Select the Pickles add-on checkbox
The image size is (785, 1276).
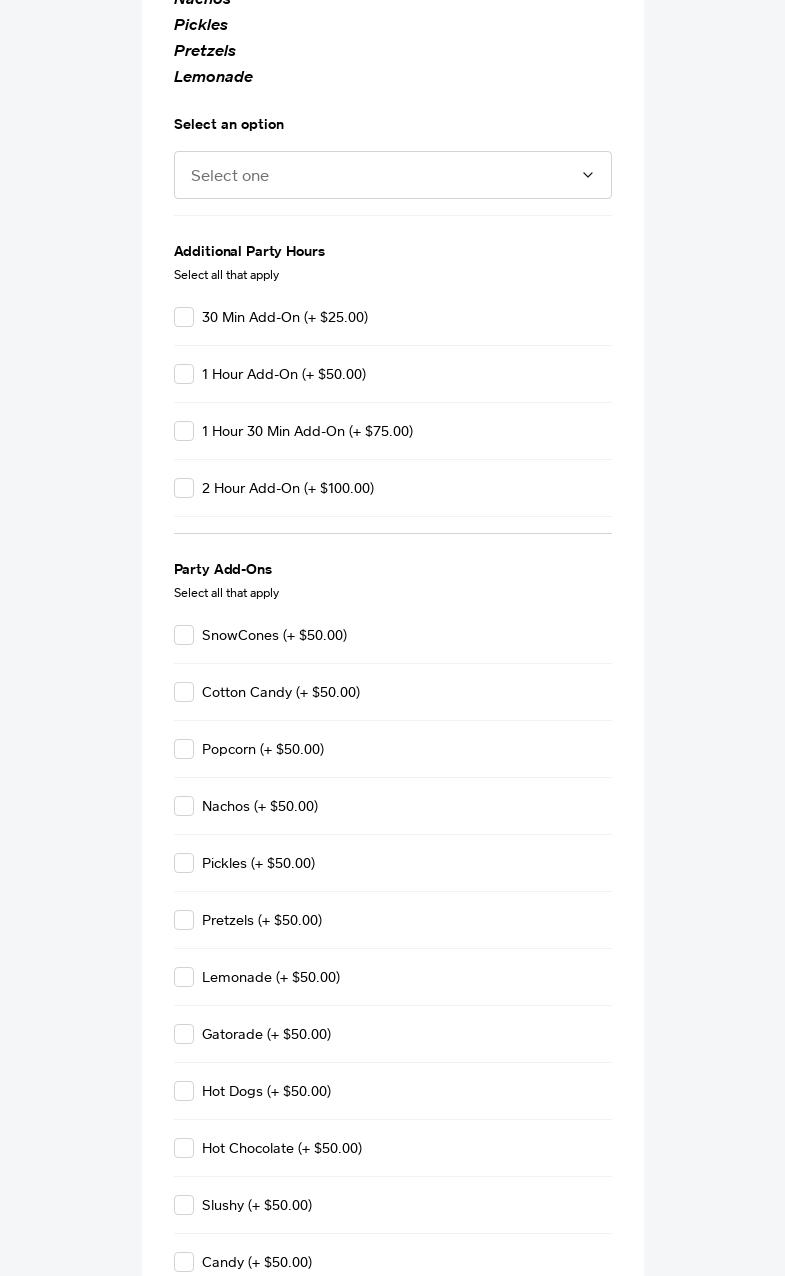(x=184, y=863)
